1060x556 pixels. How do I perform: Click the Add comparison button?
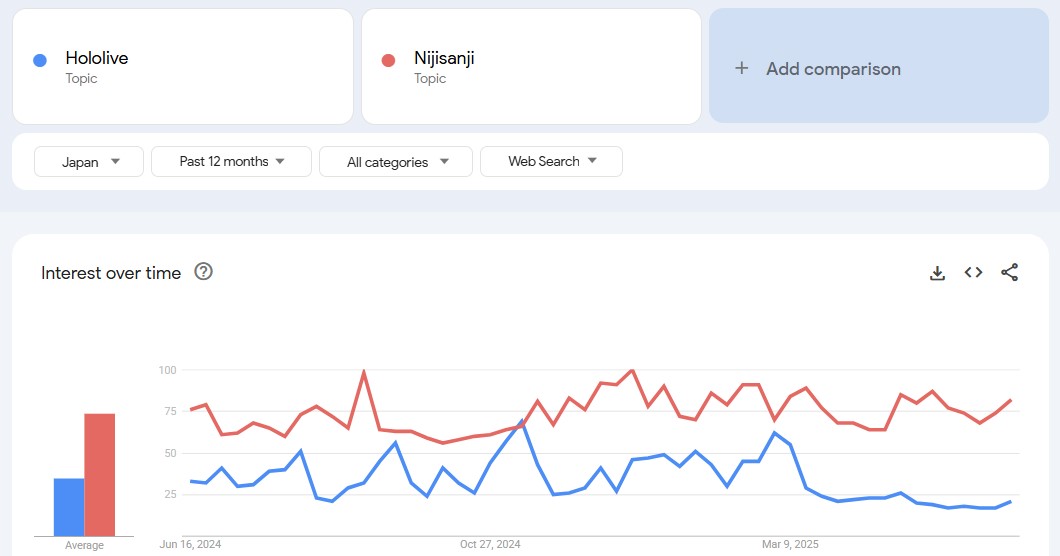(832, 68)
